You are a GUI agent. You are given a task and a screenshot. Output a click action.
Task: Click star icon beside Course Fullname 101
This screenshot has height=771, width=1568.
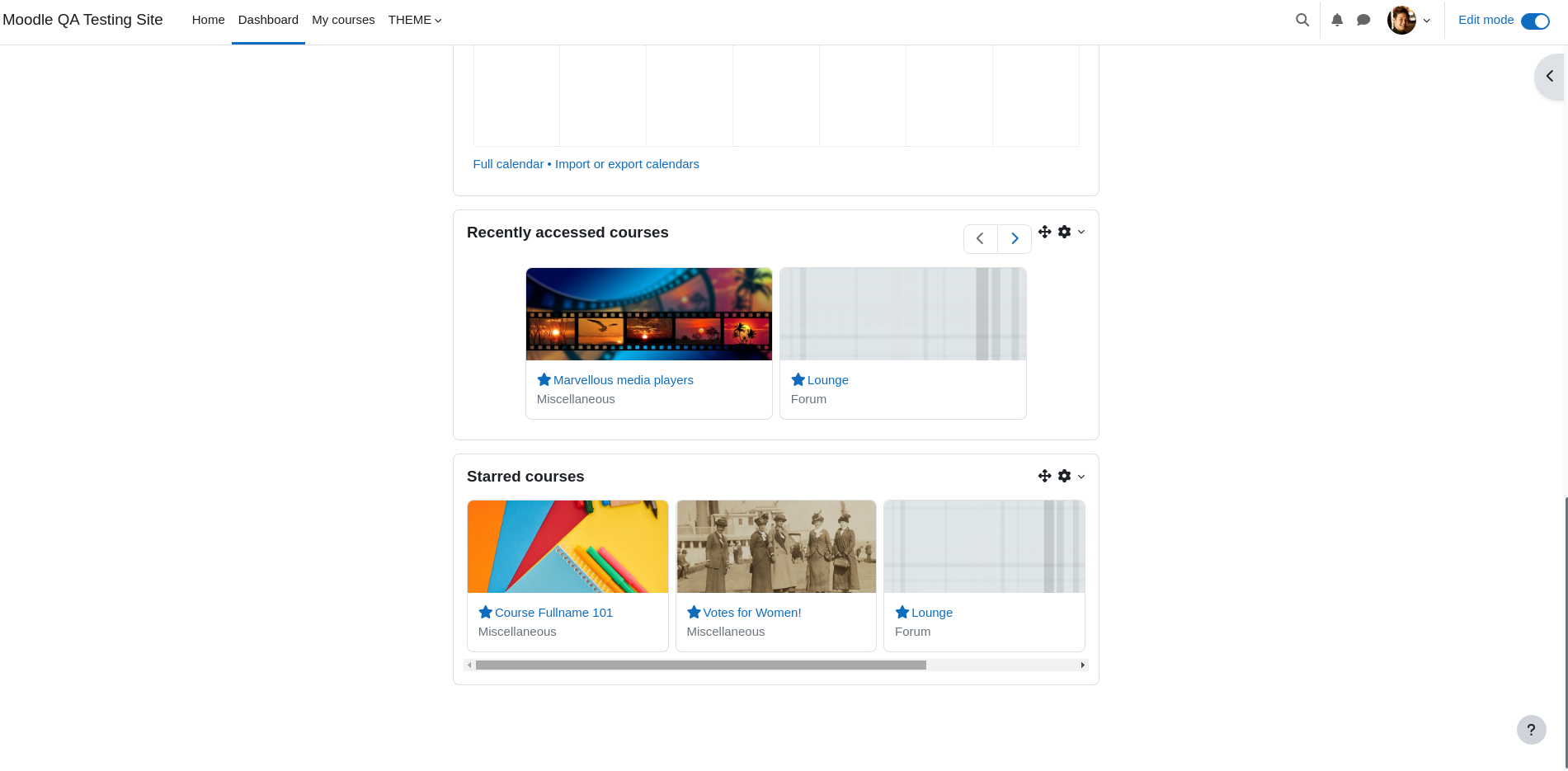click(485, 613)
